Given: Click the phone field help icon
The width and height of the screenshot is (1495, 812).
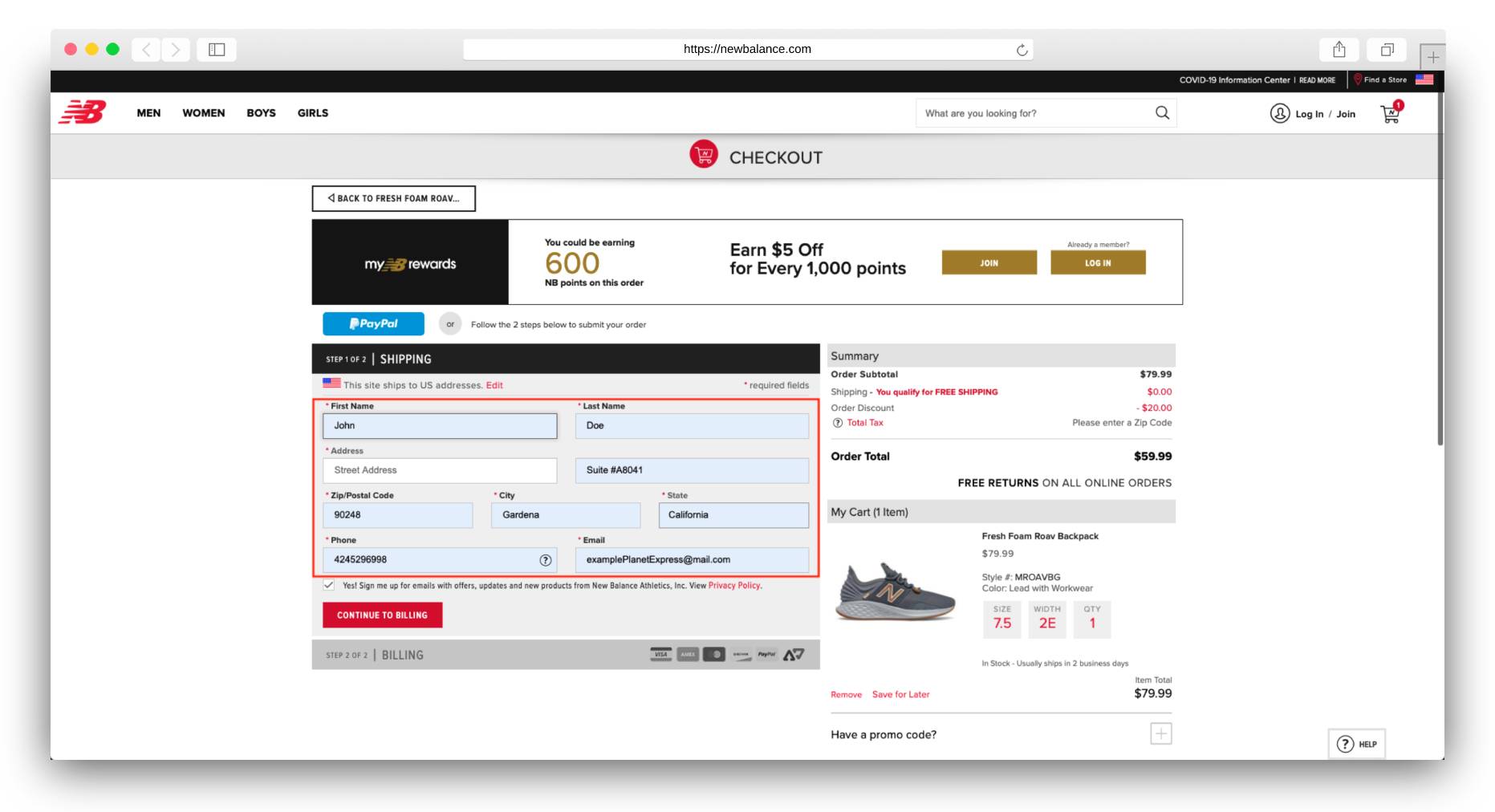Looking at the screenshot, I should (546, 560).
